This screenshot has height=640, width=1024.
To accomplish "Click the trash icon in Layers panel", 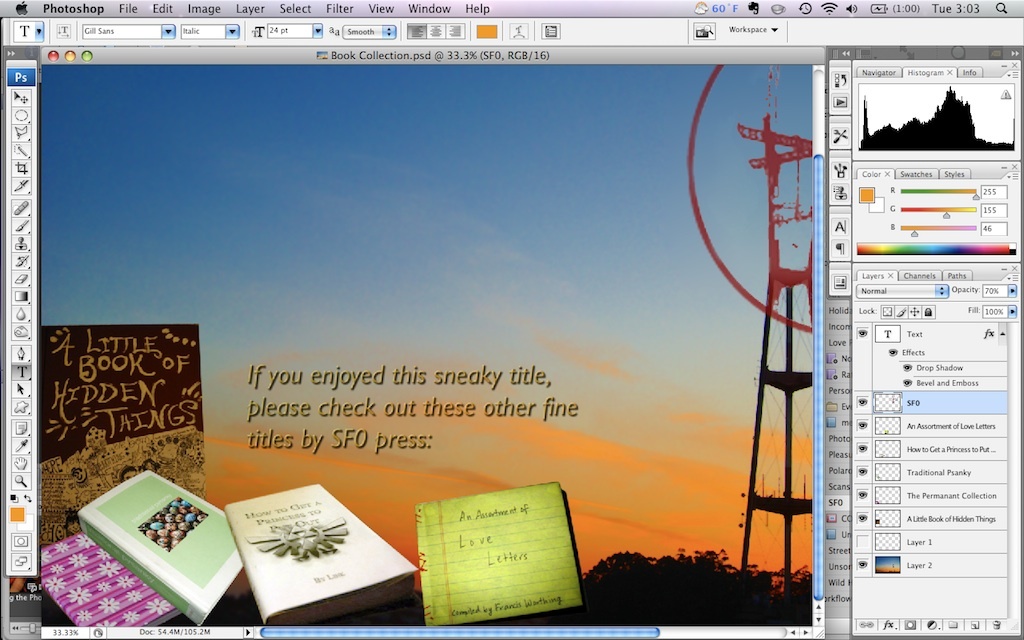I will 996,625.
